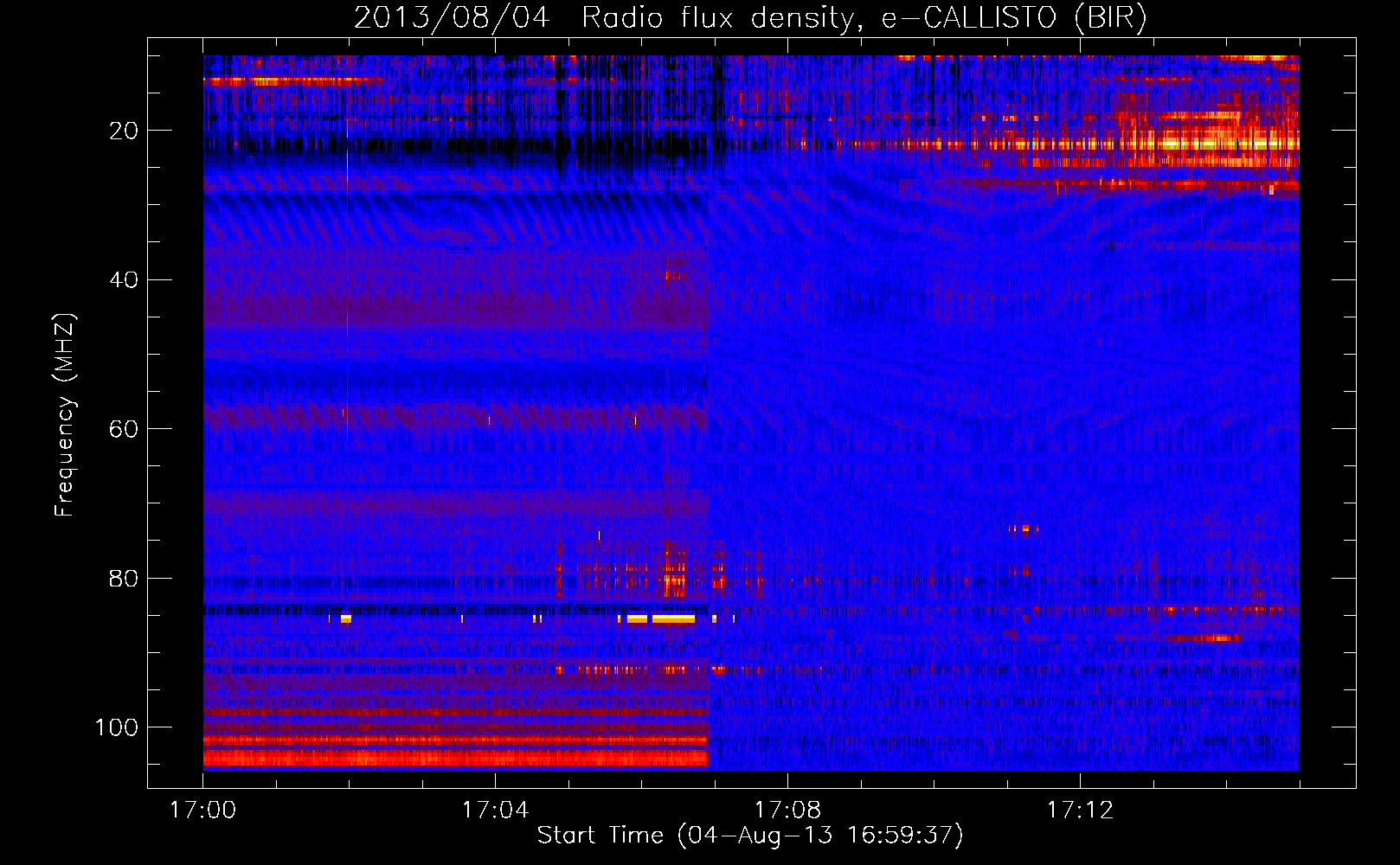The image size is (1400, 865).
Task: Click the 'Frequency (MHZ)' axis label
Action: pyautogui.click(x=65, y=415)
